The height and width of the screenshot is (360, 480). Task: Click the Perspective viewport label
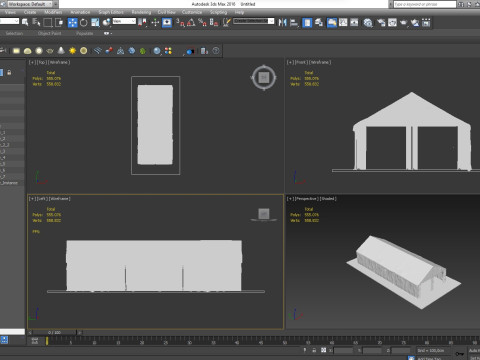pos(307,199)
